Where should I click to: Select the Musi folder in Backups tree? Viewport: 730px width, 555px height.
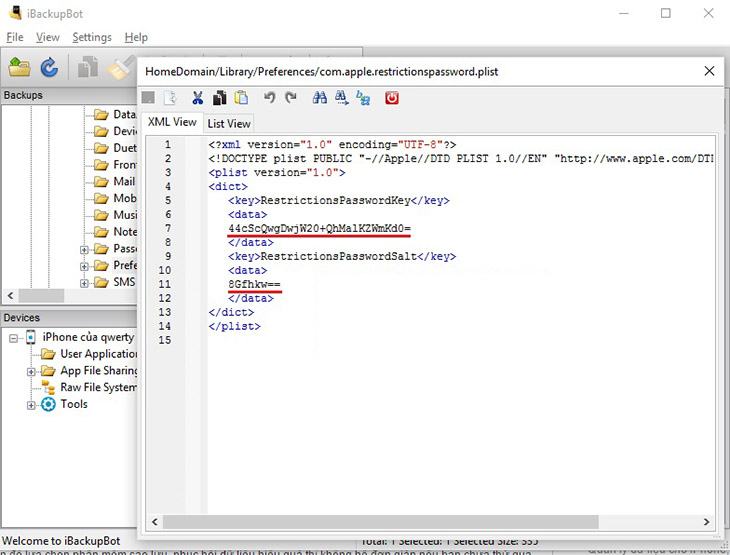pyautogui.click(x=115, y=215)
